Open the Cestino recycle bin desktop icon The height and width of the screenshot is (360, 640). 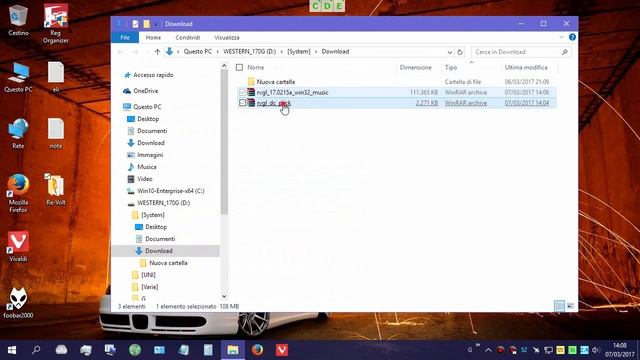[18, 20]
